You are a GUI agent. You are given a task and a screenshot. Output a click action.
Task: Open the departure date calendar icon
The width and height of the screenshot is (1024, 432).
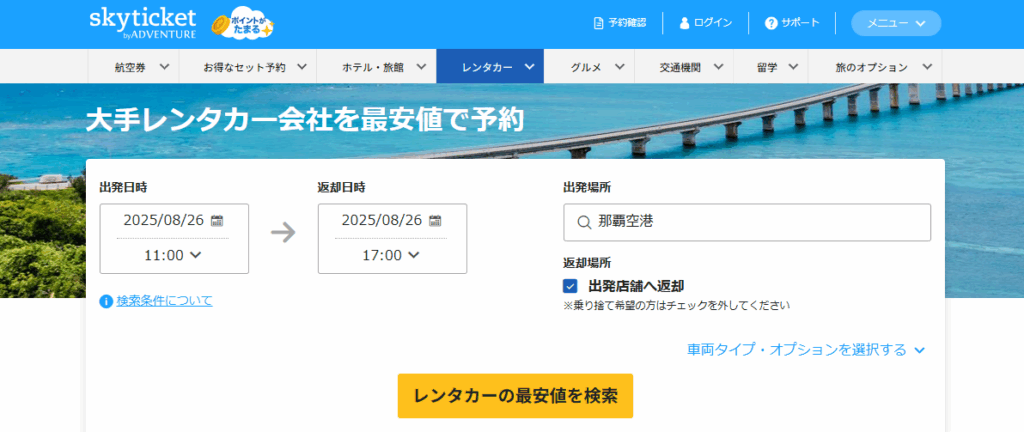click(217, 220)
